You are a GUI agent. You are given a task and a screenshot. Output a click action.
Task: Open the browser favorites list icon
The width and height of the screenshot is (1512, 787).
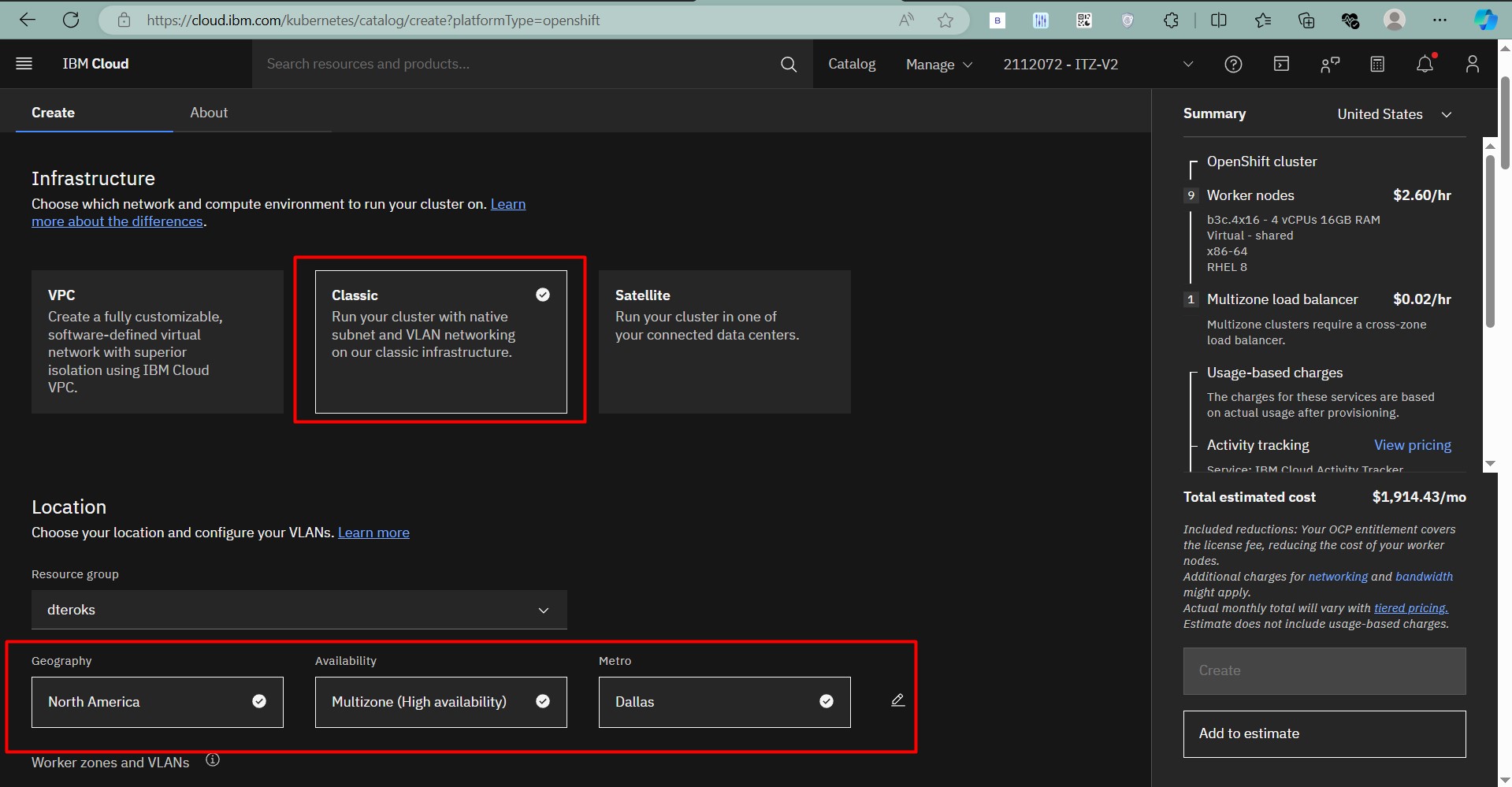(x=1262, y=20)
